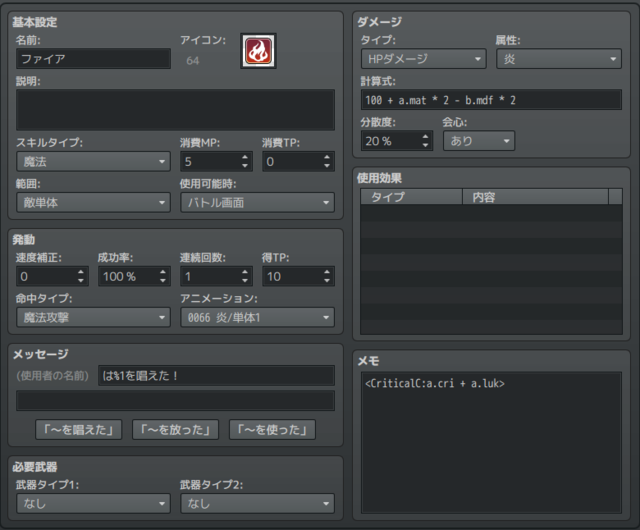
Task: Open the 使用可能時 dropdown showing バトル画面
Action: click(258, 203)
